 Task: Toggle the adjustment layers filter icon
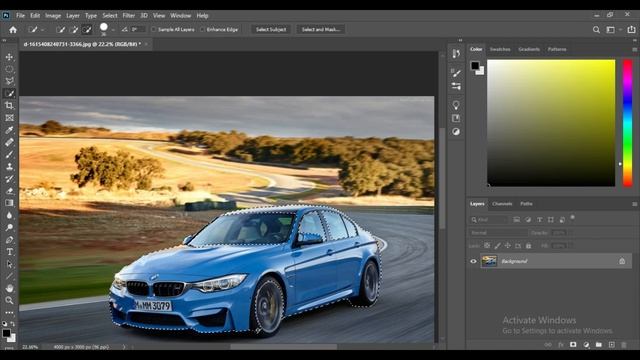[x=528, y=220]
